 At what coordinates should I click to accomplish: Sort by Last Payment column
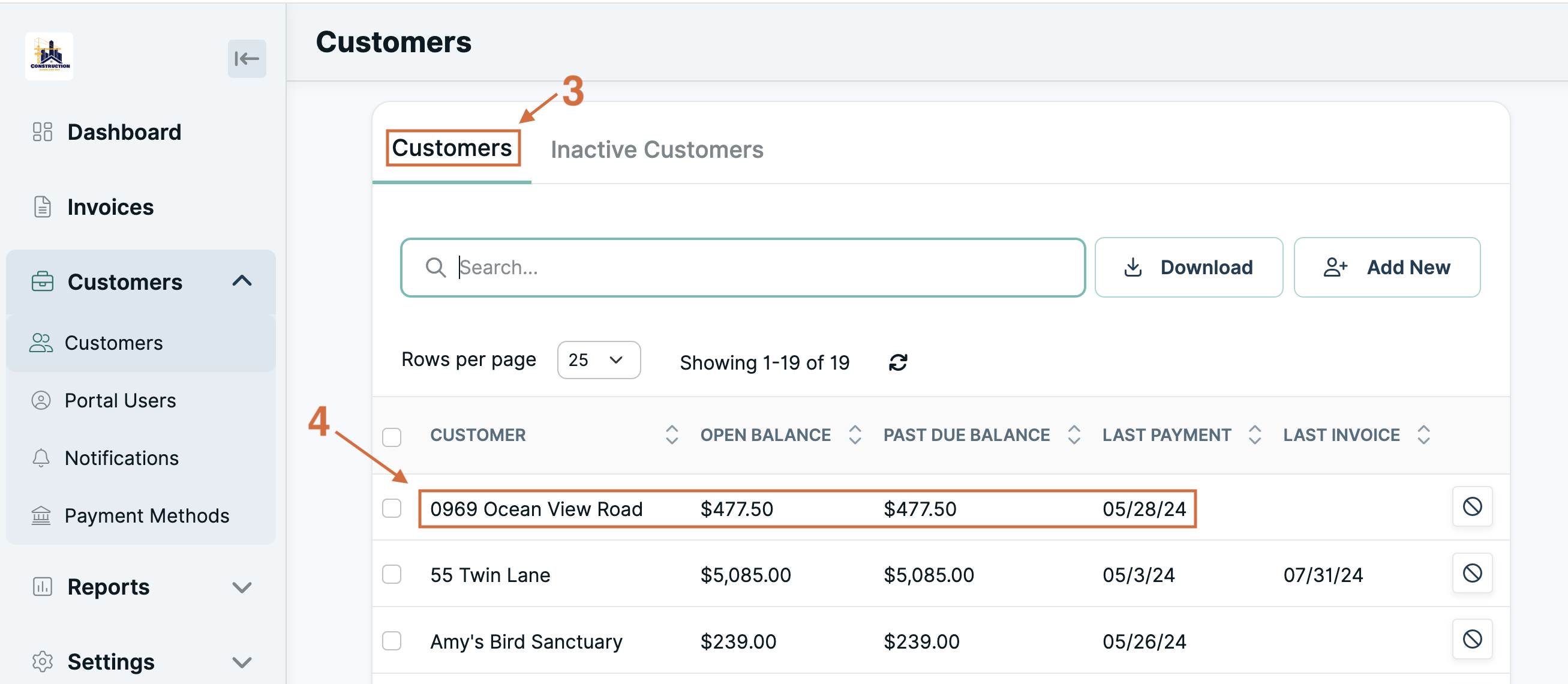pyautogui.click(x=1254, y=435)
